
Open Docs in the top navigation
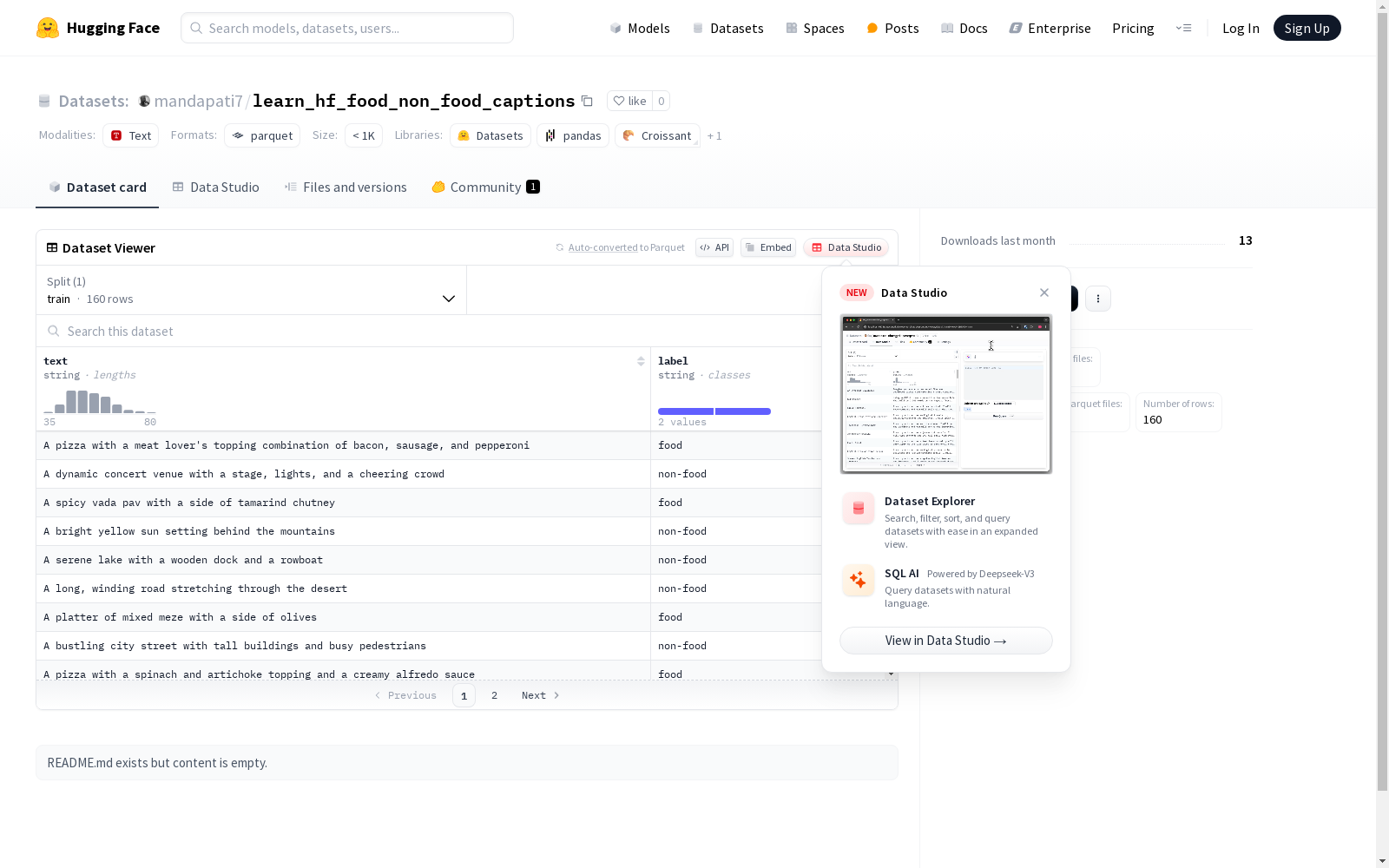pyautogui.click(x=964, y=28)
